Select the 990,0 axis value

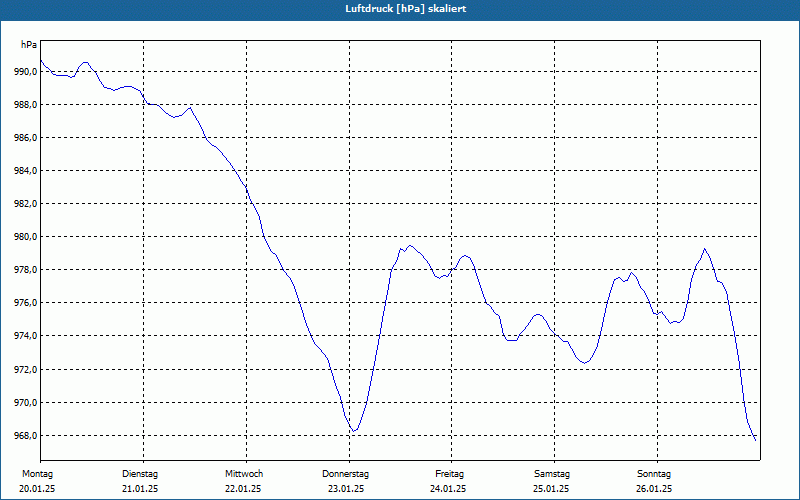(x=26, y=72)
